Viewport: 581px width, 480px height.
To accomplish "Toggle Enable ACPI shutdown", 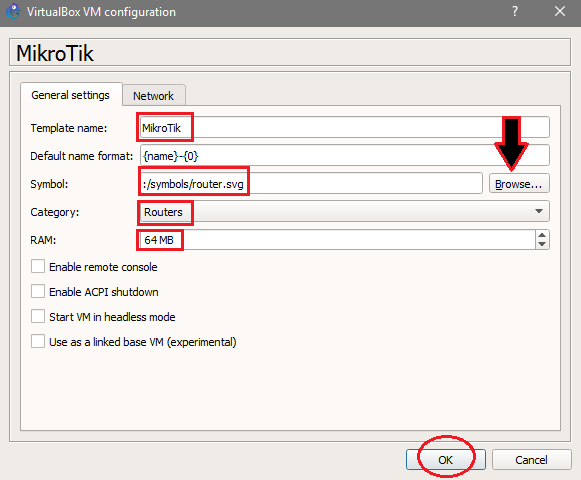I will point(38,292).
